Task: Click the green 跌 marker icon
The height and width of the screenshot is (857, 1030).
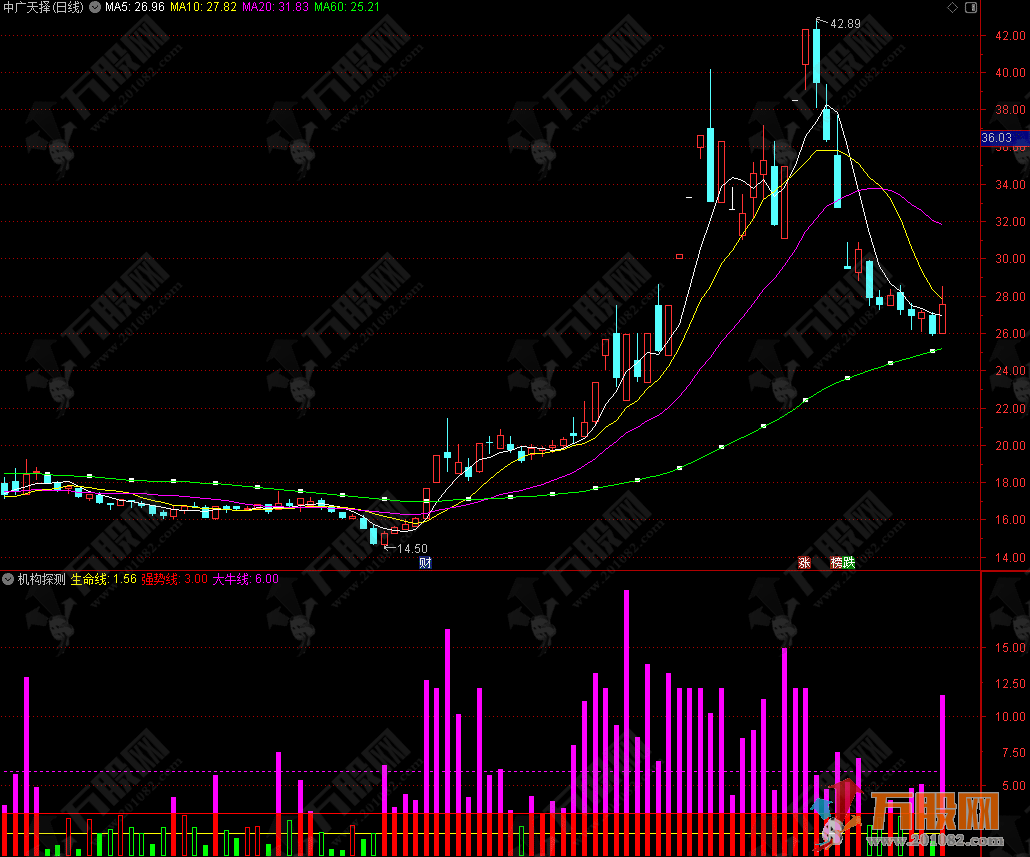Action: coord(850,563)
